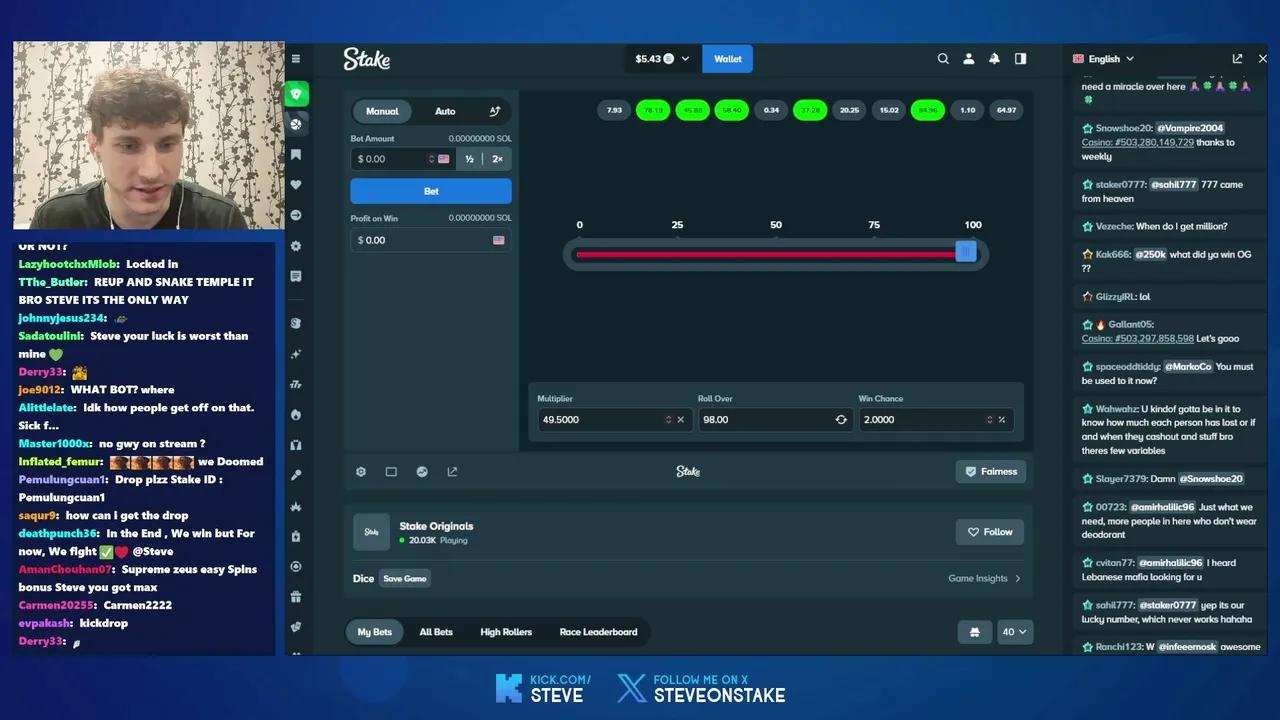This screenshot has width=1280, height=720.
Task: Click the red slider track near 50
Action: (x=775, y=254)
